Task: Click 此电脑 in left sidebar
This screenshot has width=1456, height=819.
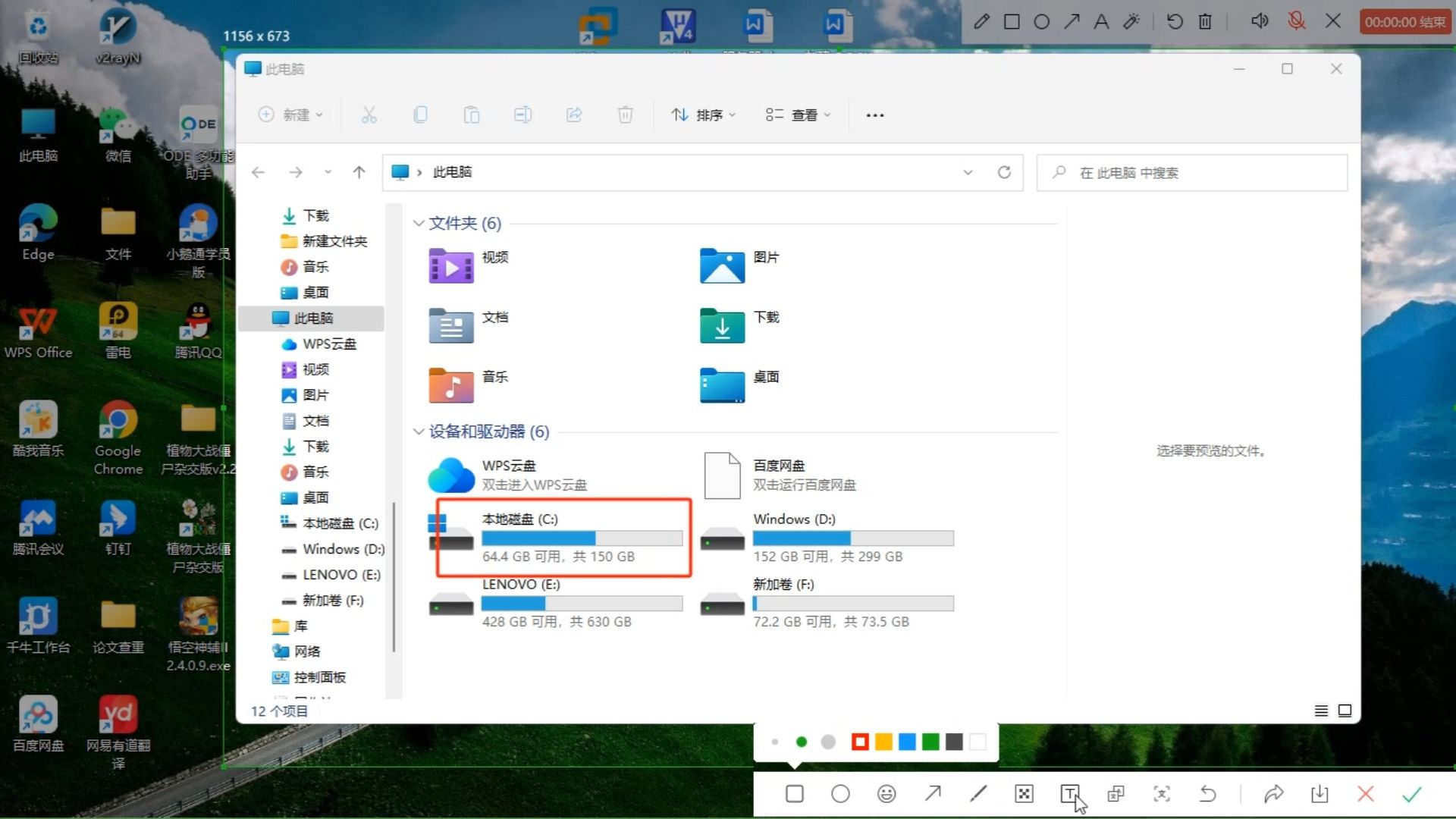Action: point(315,318)
